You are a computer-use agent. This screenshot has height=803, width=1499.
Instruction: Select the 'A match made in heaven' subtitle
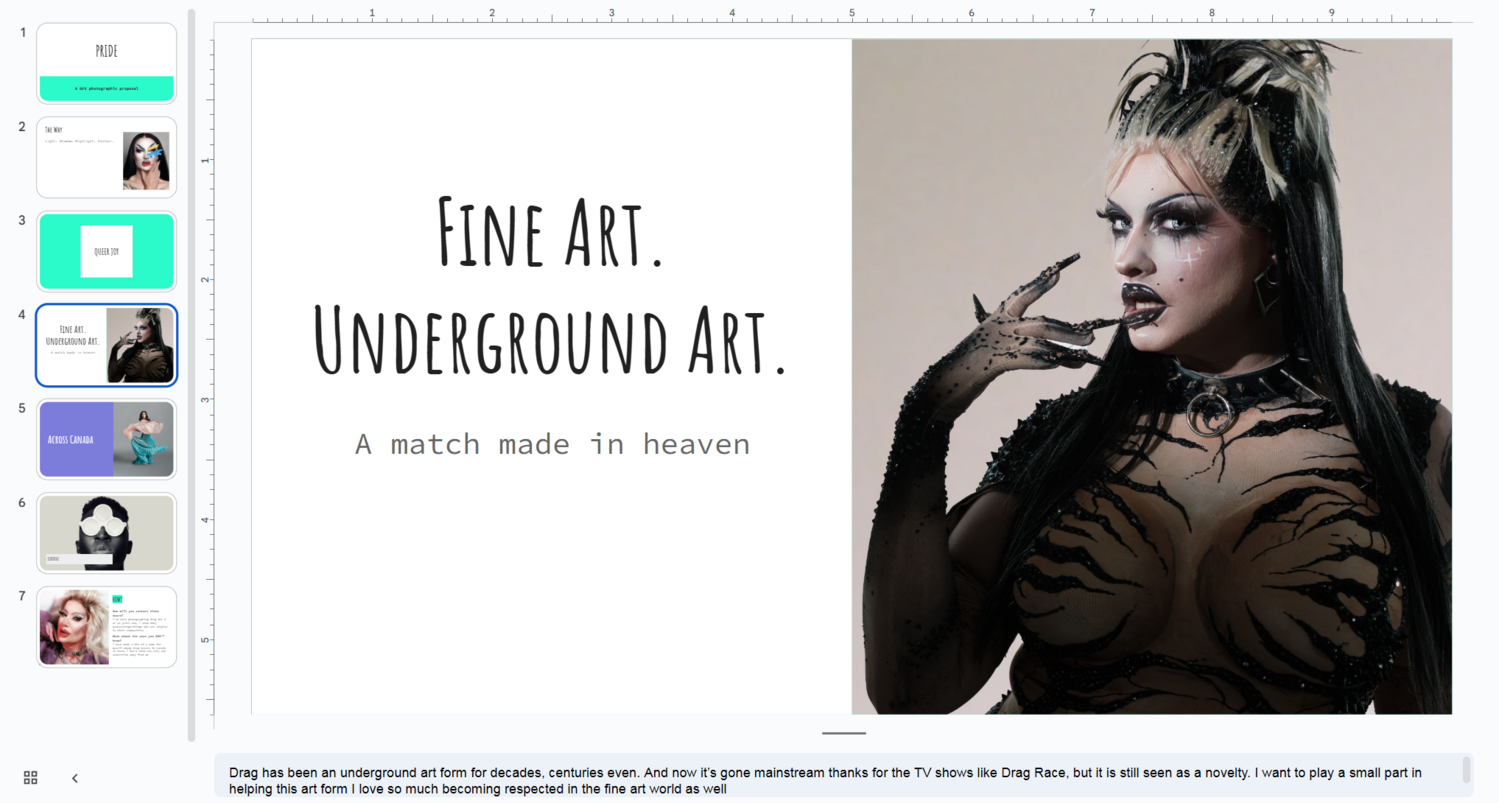552,443
